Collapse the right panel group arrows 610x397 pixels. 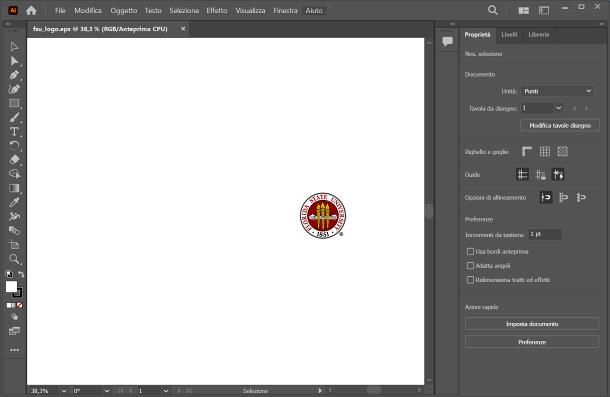pos(601,24)
